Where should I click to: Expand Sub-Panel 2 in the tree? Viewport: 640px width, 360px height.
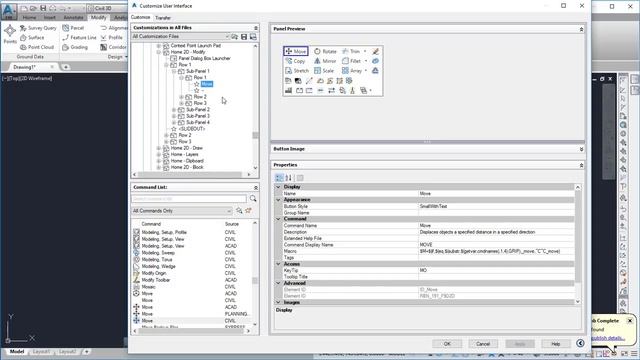174,110
